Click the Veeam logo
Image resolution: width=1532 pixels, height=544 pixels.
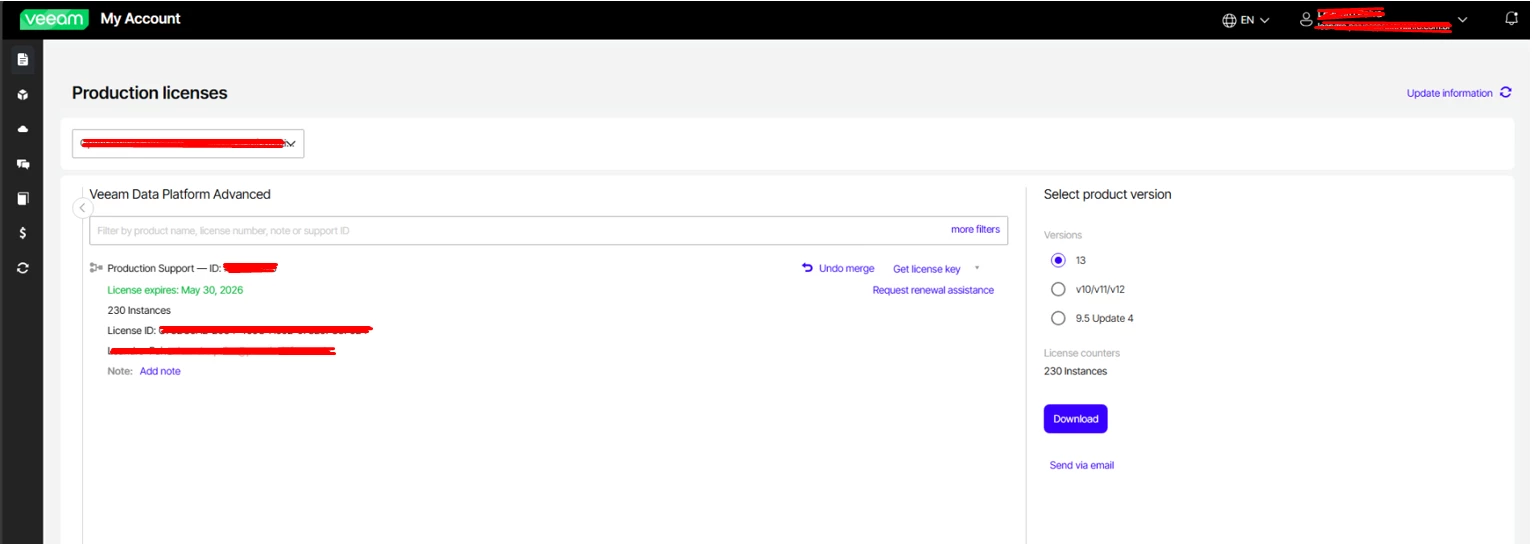coord(54,19)
